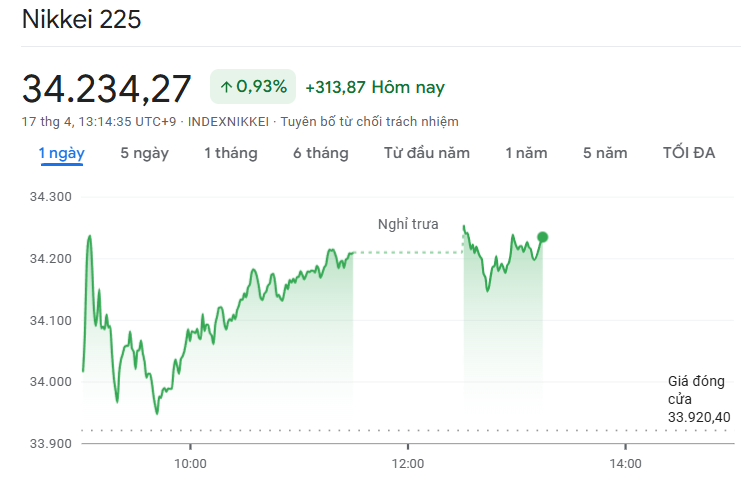Open the "Tuyên bố từ chối trách nhiệm" link

(x=369, y=122)
